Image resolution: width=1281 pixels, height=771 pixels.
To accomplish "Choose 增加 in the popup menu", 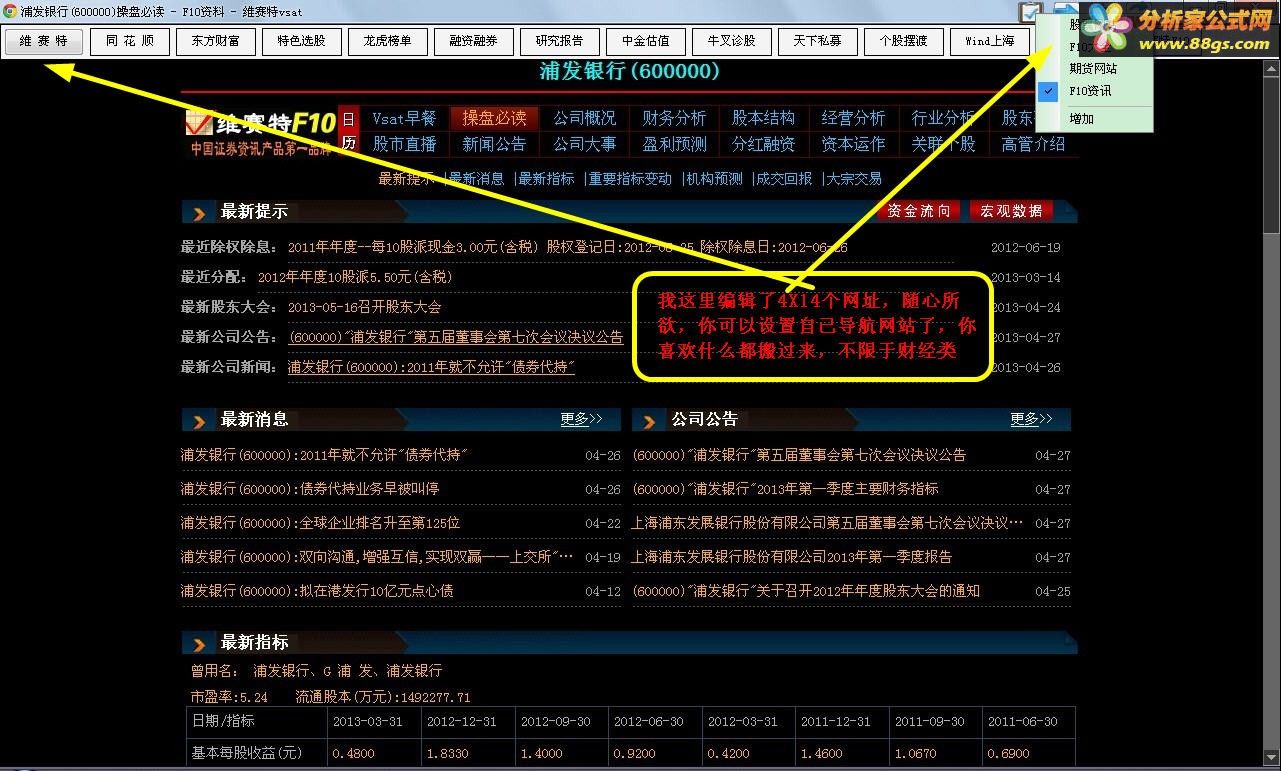I will 1094,118.
